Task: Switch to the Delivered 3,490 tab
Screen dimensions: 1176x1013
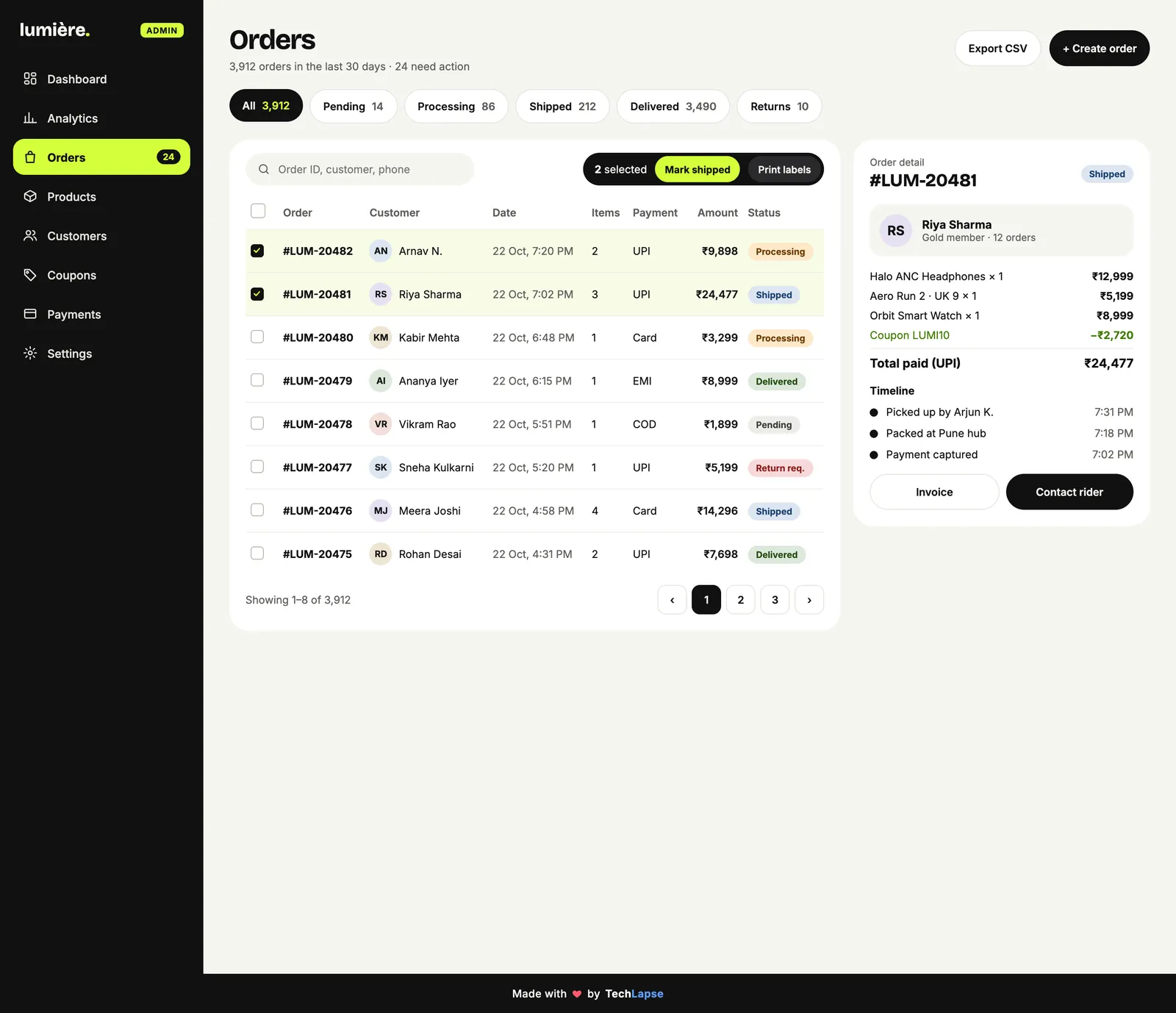Action: 673,106
